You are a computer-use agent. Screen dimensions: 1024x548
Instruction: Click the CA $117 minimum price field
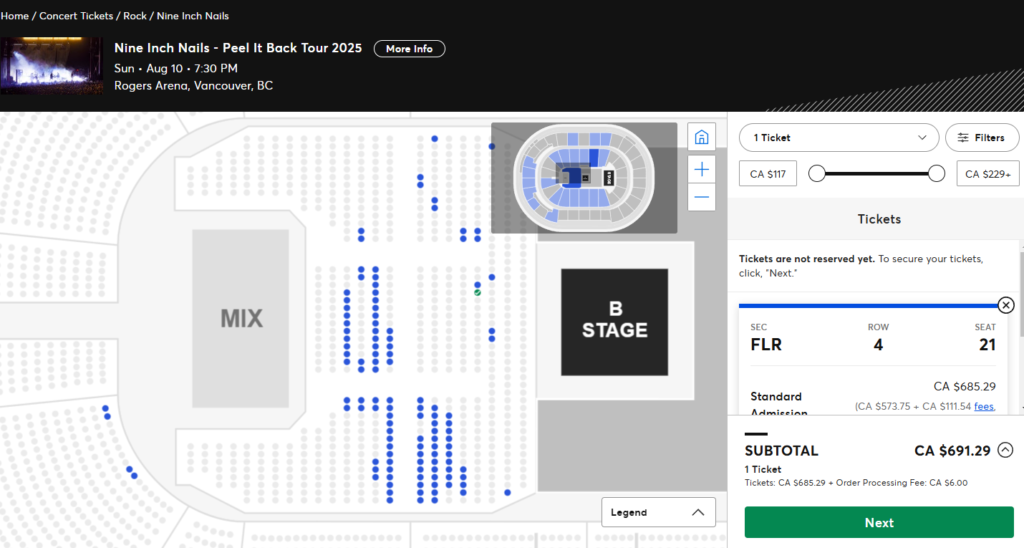click(x=768, y=174)
